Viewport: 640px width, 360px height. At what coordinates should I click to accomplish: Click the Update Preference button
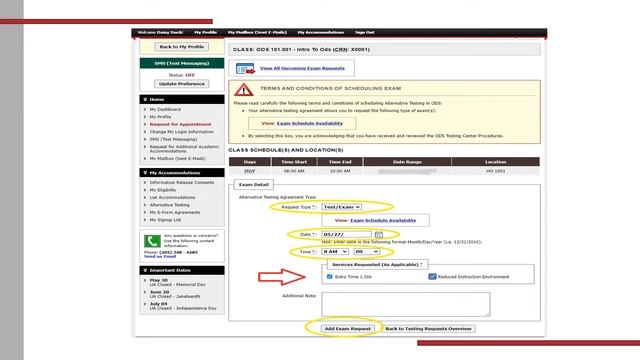coord(182,84)
